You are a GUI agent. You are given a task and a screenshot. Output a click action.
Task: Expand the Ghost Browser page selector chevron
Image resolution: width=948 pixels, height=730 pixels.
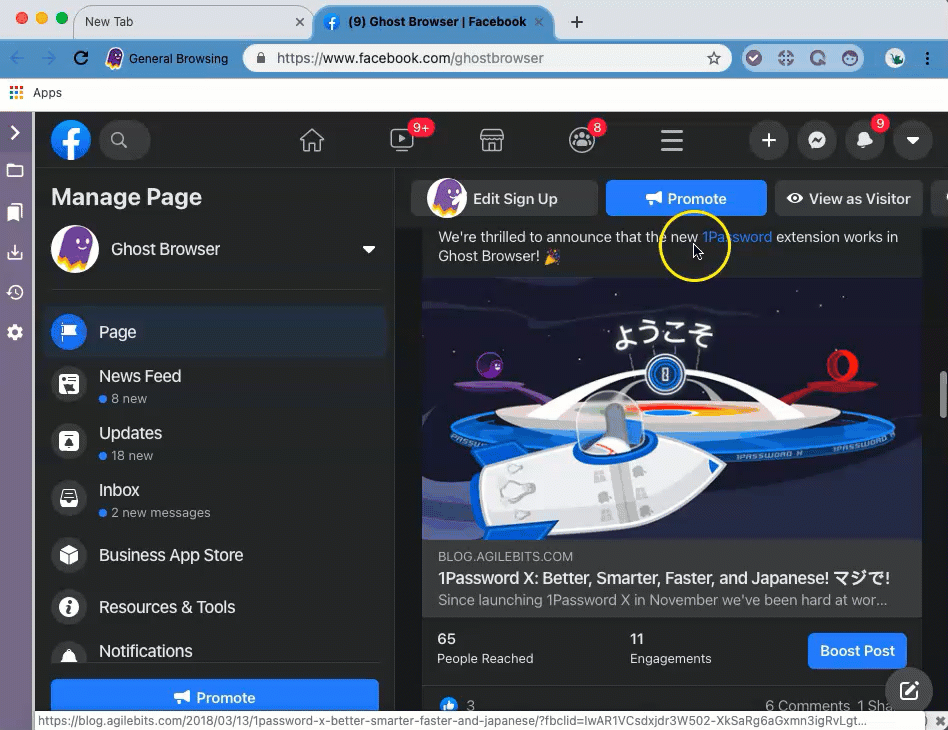[x=369, y=249]
